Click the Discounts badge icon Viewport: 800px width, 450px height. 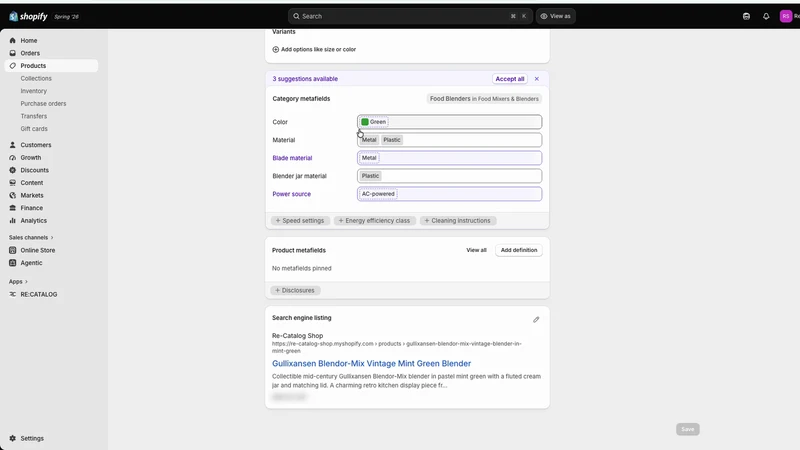coord(13,170)
